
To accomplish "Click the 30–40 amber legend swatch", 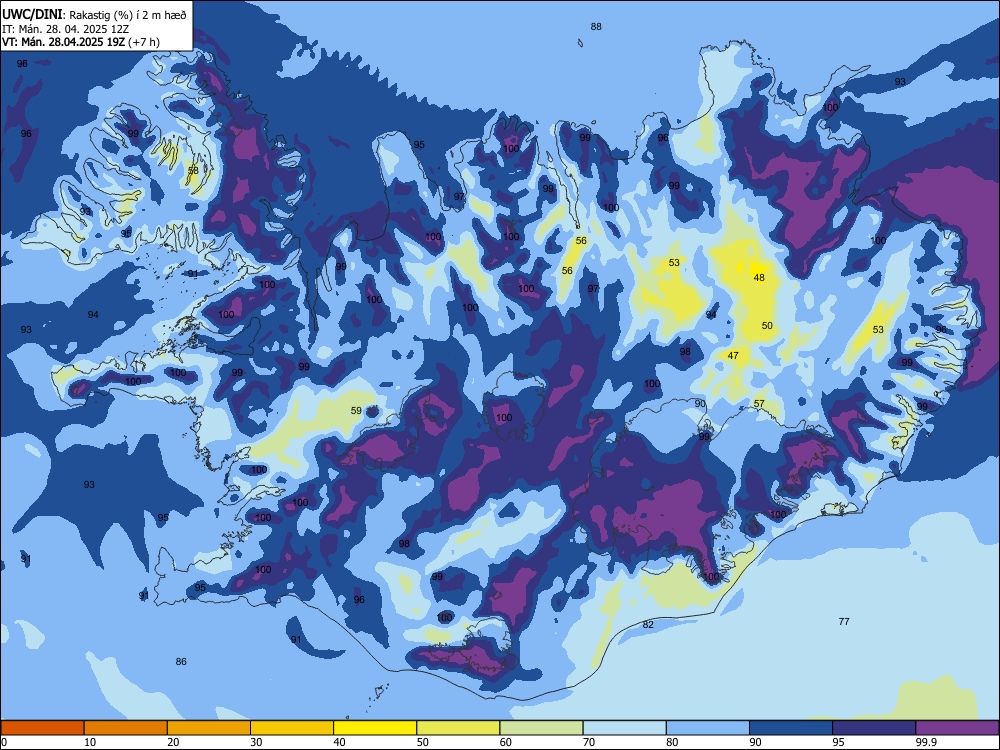I will tap(292, 728).
